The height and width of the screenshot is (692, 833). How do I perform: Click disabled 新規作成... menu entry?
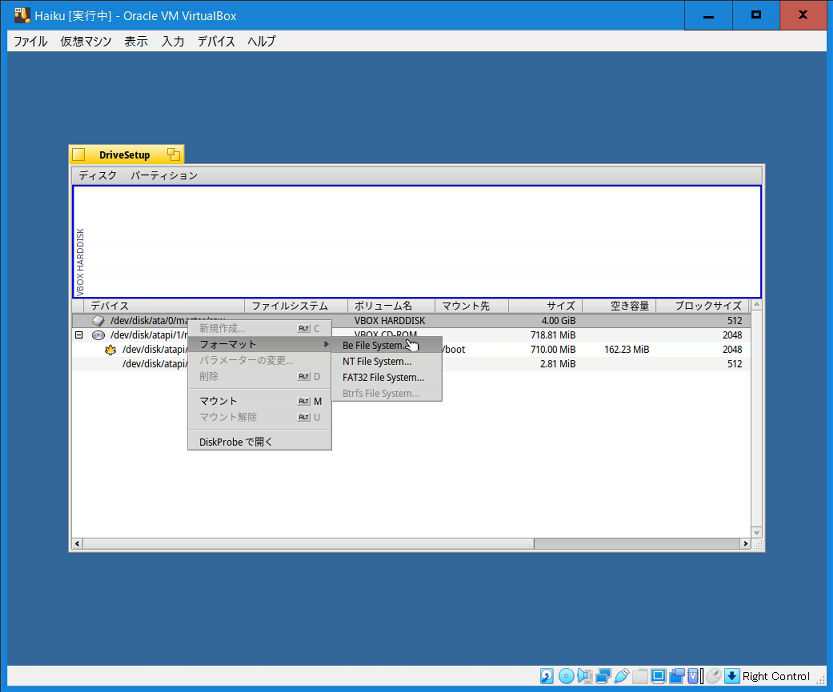point(259,328)
